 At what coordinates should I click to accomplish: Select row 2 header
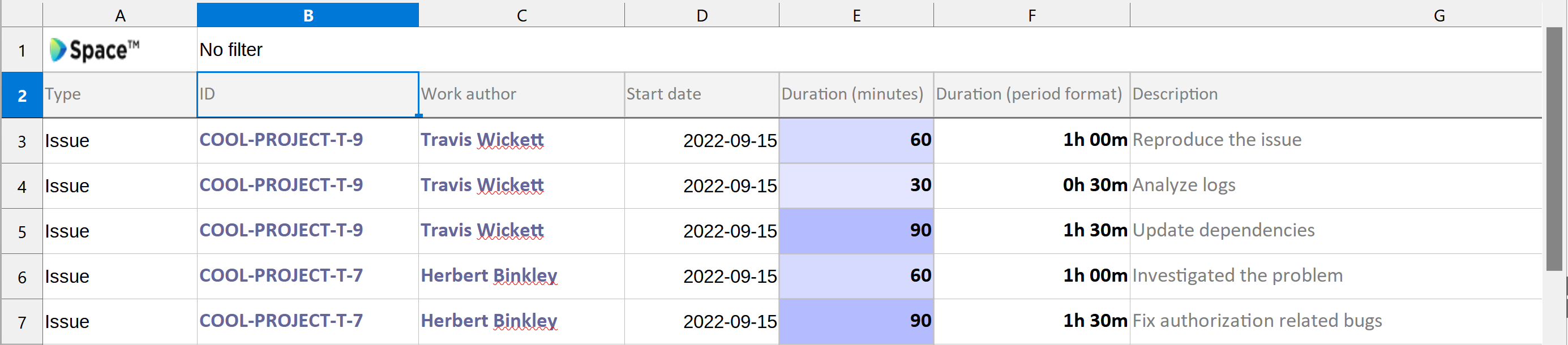(x=22, y=95)
